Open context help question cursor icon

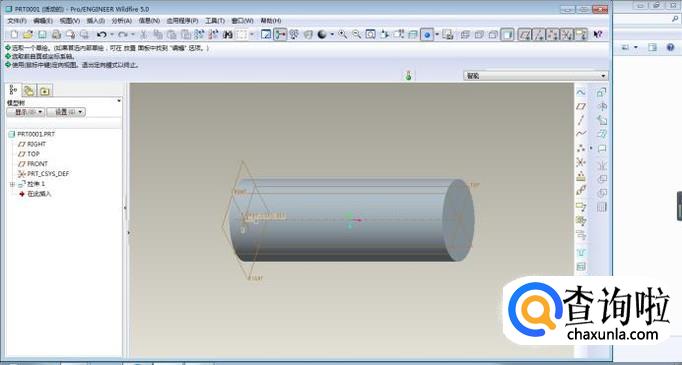[x=598, y=34]
